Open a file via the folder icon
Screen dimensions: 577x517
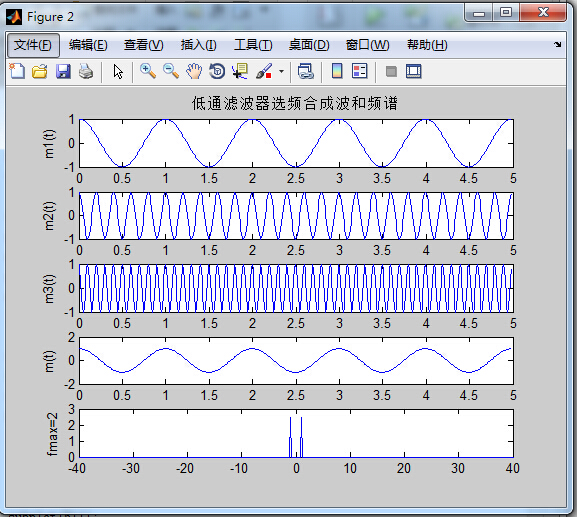click(40, 71)
